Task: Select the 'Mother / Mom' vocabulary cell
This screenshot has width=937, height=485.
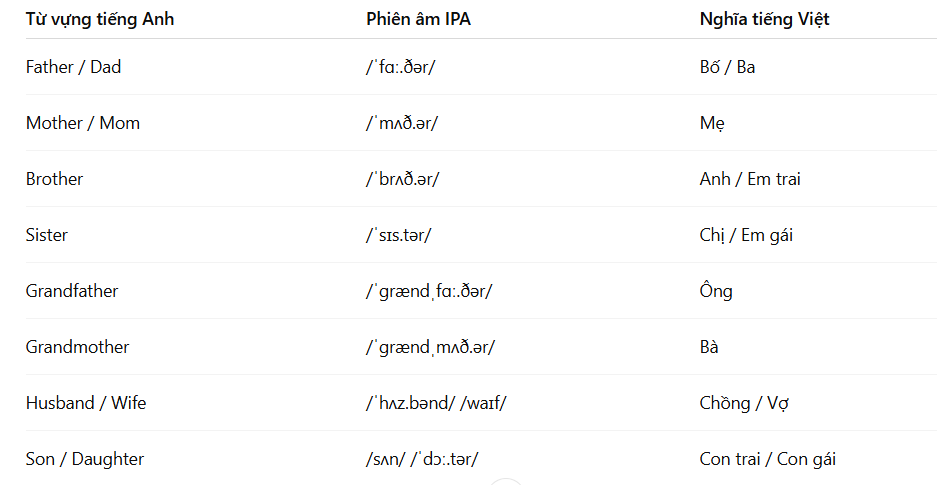Action: (x=83, y=123)
